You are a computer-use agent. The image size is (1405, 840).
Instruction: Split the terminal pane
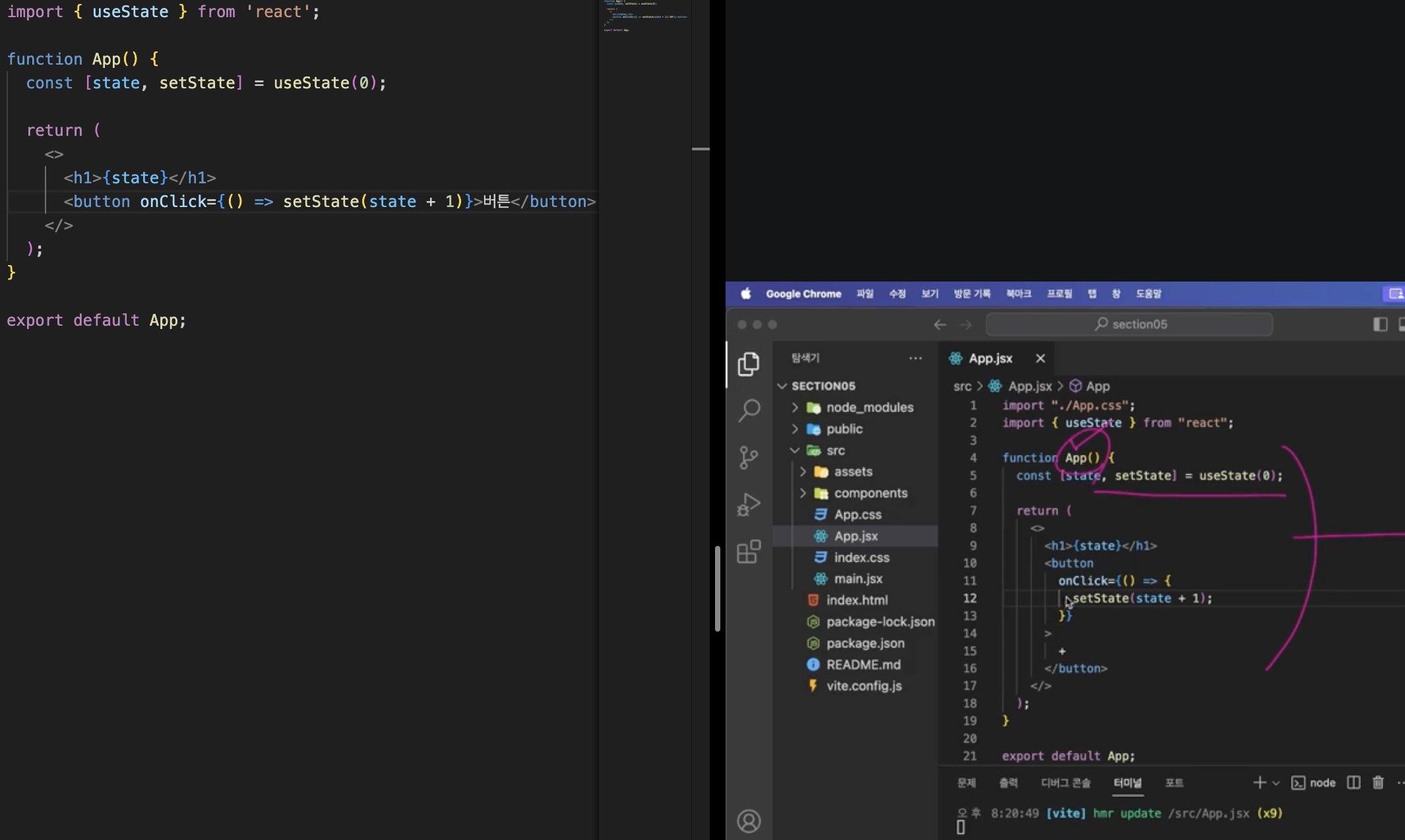click(x=1354, y=783)
